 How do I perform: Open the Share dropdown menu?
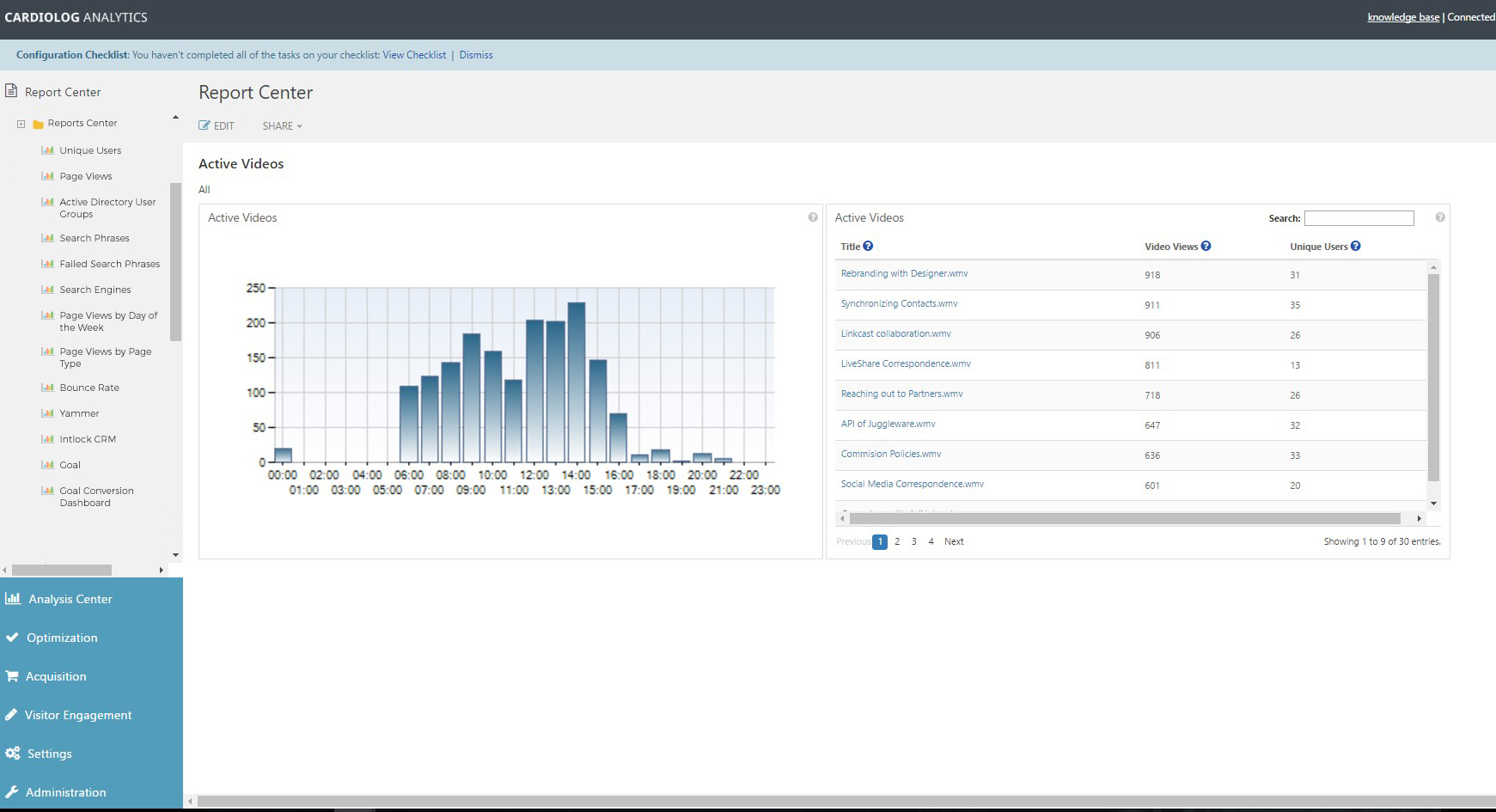click(x=282, y=125)
